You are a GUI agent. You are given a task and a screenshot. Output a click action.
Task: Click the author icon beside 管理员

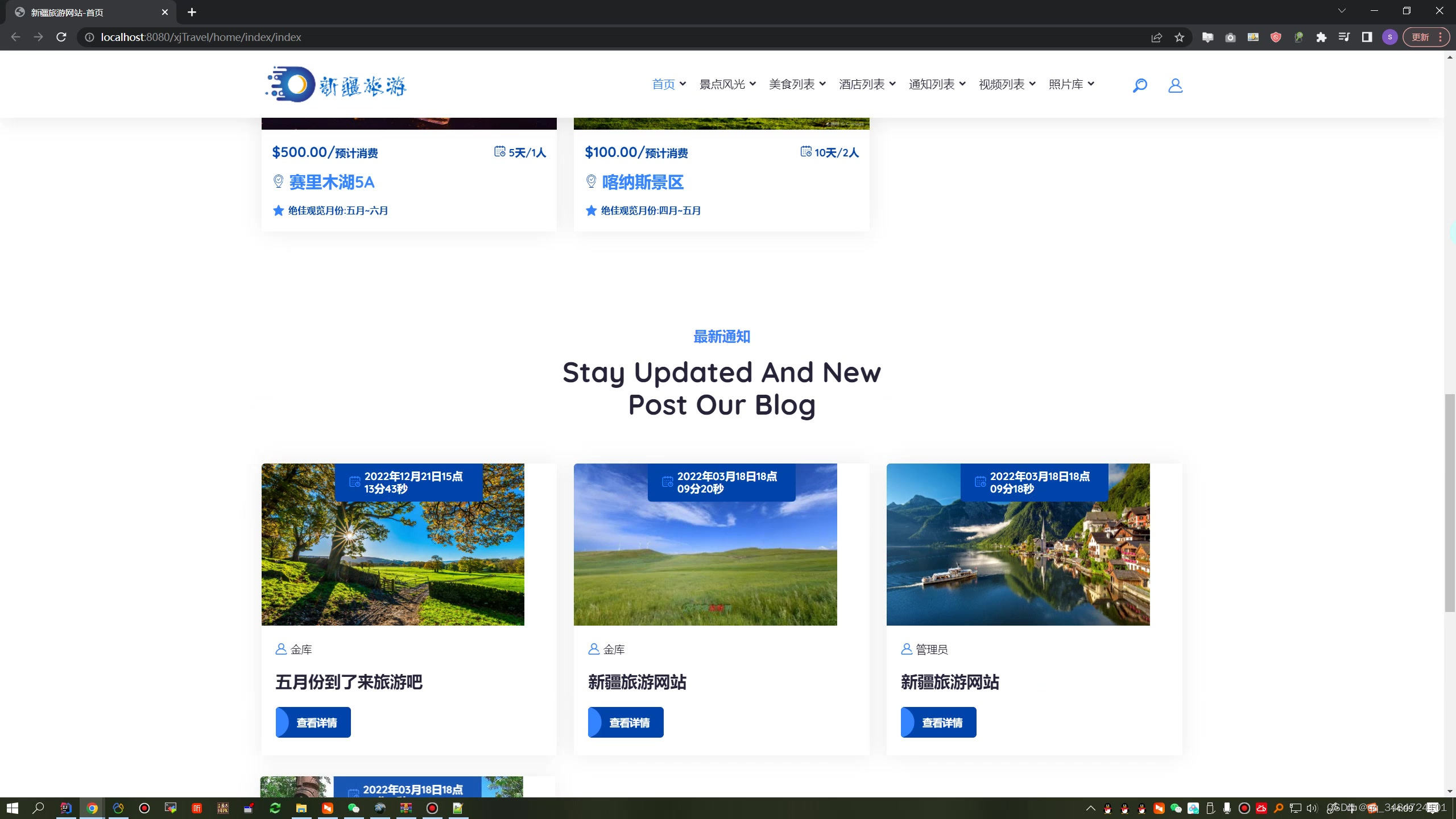click(x=905, y=649)
